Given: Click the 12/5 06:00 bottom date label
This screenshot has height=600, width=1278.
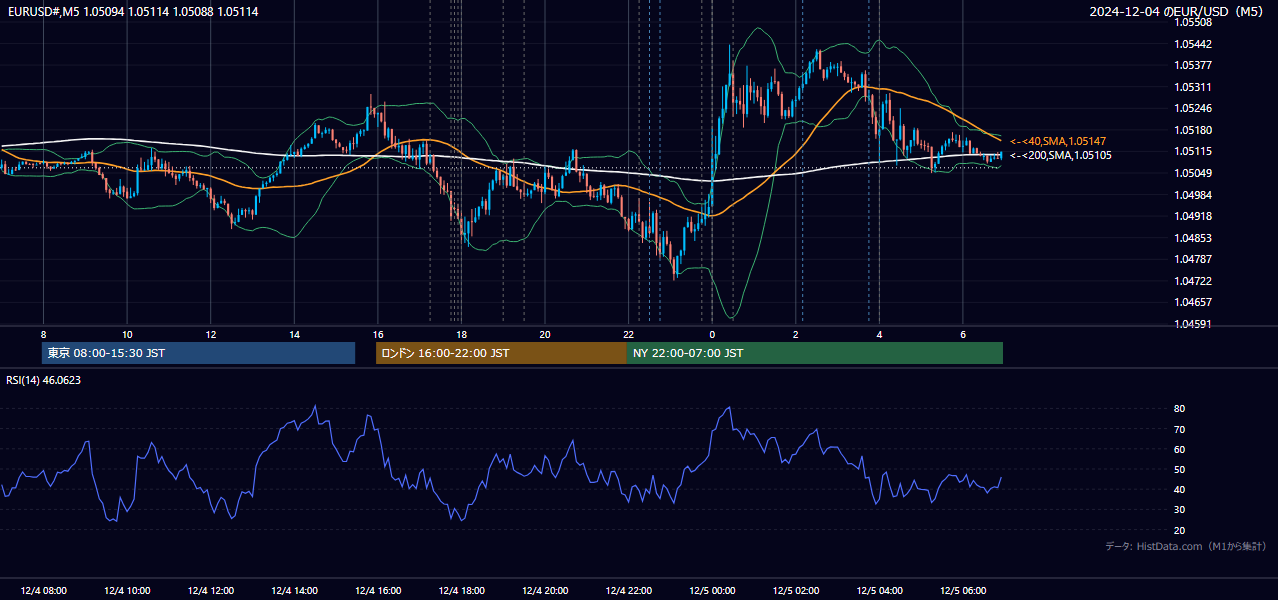Looking at the screenshot, I should click(x=963, y=591).
